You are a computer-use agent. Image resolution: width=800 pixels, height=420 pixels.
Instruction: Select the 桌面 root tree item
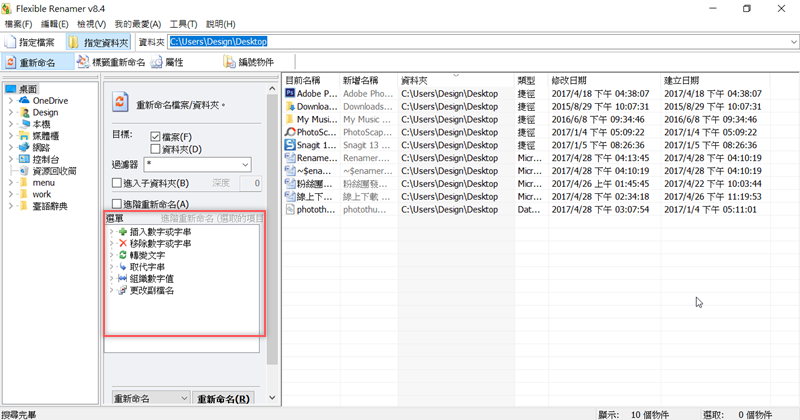click(x=28, y=89)
